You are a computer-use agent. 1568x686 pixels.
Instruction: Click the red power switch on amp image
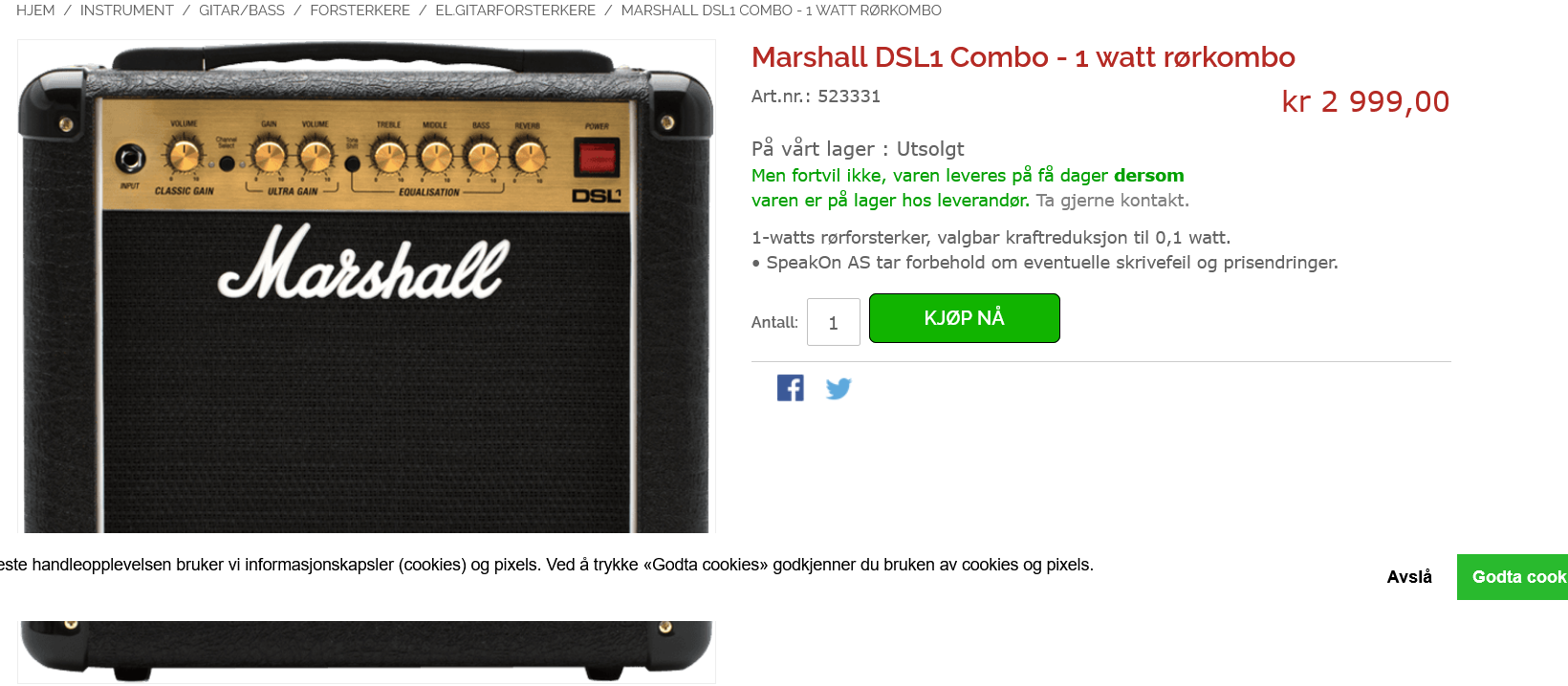pyautogui.click(x=597, y=158)
